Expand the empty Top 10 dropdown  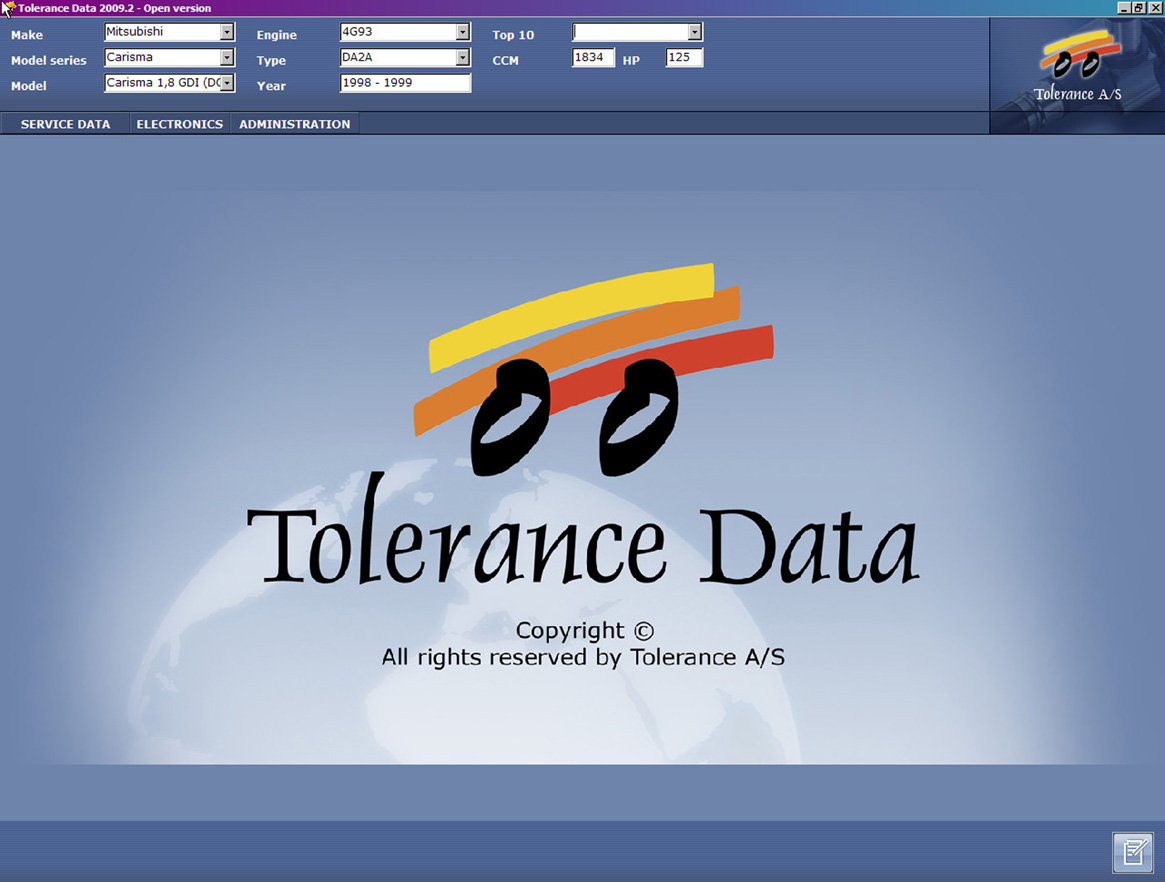pyautogui.click(x=695, y=32)
